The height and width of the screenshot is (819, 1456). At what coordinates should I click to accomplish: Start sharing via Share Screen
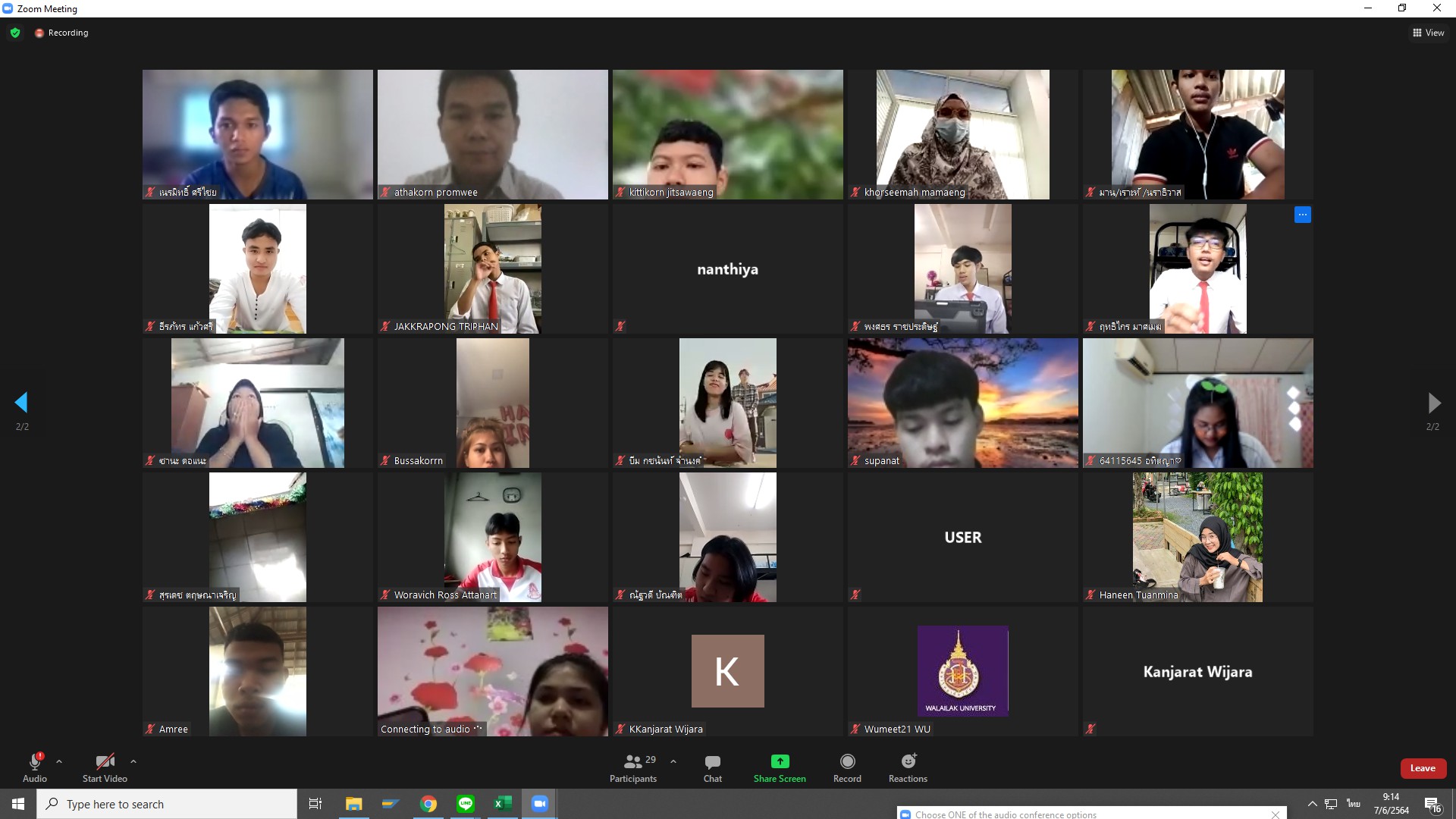pyautogui.click(x=780, y=767)
